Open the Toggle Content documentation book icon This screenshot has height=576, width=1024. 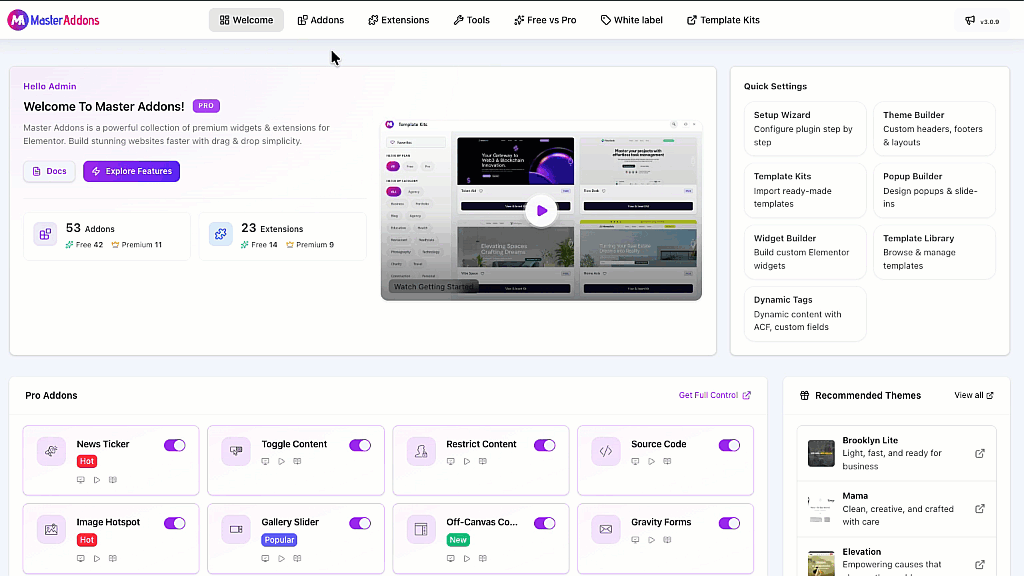pyautogui.click(x=297, y=462)
